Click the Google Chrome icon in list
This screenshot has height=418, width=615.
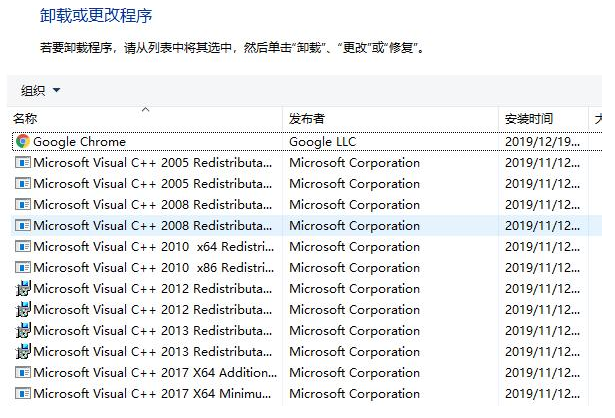(x=23, y=142)
